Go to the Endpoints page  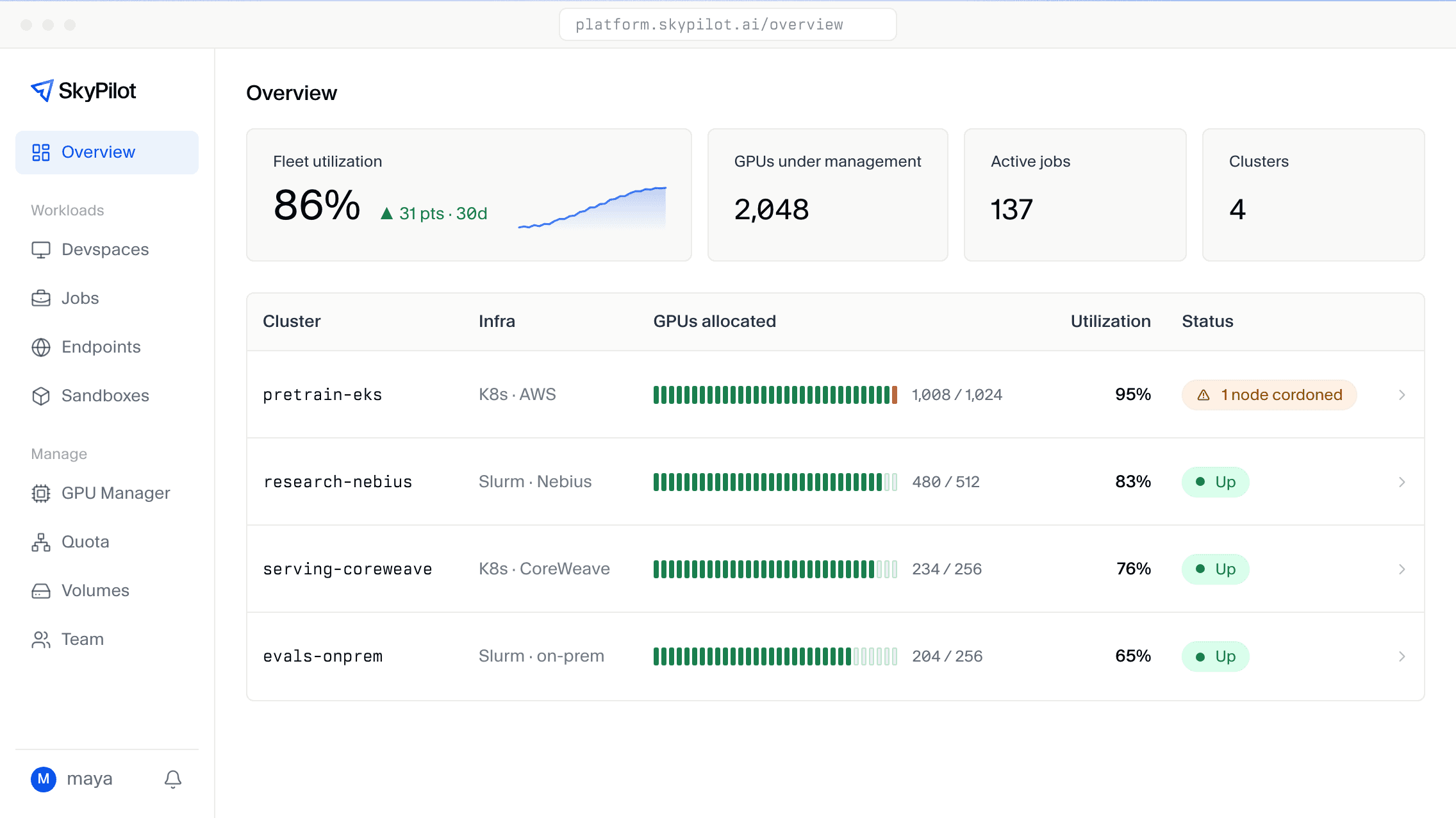pyautogui.click(x=107, y=347)
